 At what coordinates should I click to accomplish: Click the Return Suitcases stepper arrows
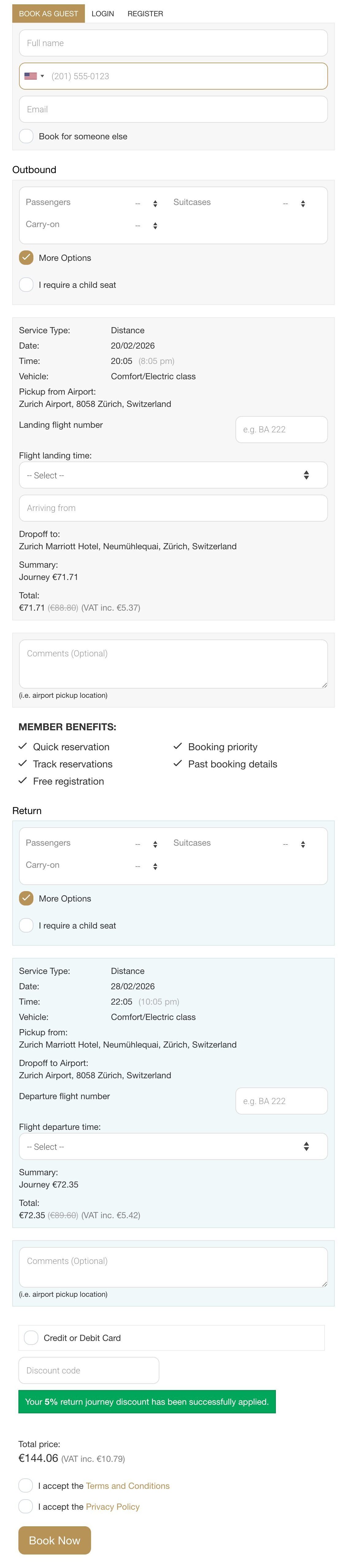[x=303, y=844]
